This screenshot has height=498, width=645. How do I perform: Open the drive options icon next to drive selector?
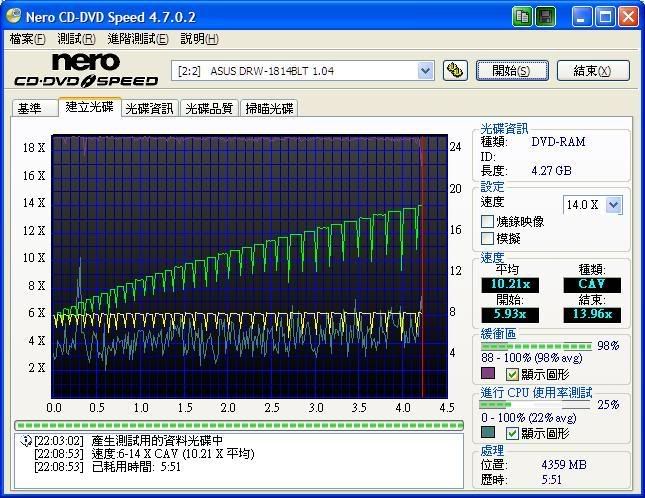coord(455,71)
